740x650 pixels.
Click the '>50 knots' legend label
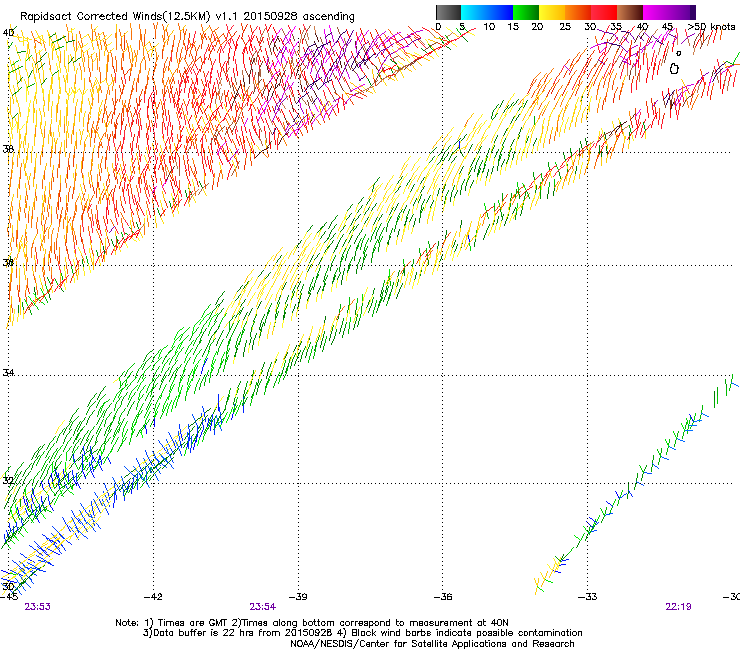click(711, 26)
